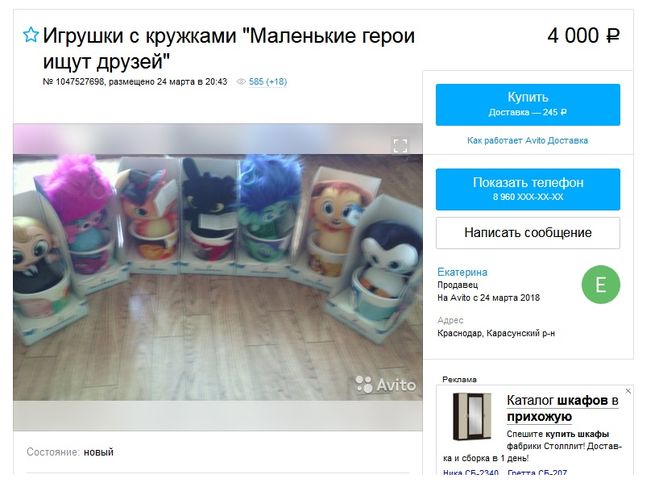Close the advertisement with the X icon
The image size is (659, 487).
pyautogui.click(x=628, y=391)
